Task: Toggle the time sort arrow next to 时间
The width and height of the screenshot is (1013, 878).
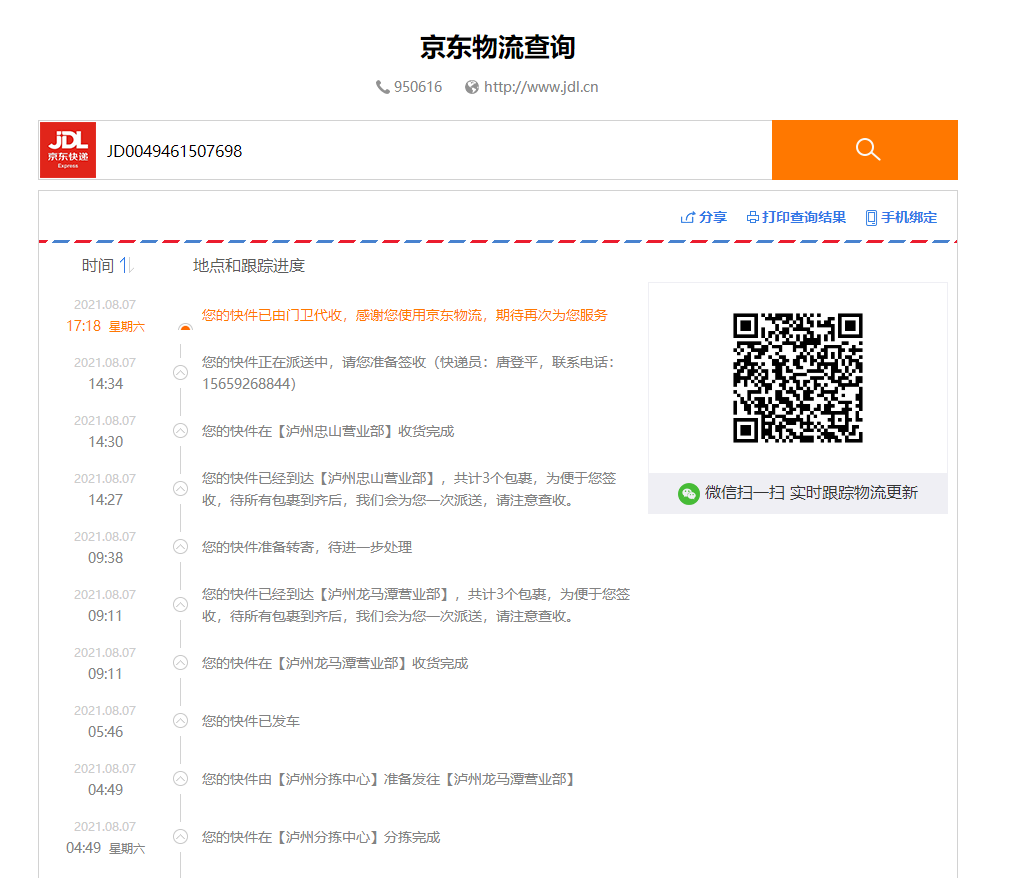Action: (127, 266)
